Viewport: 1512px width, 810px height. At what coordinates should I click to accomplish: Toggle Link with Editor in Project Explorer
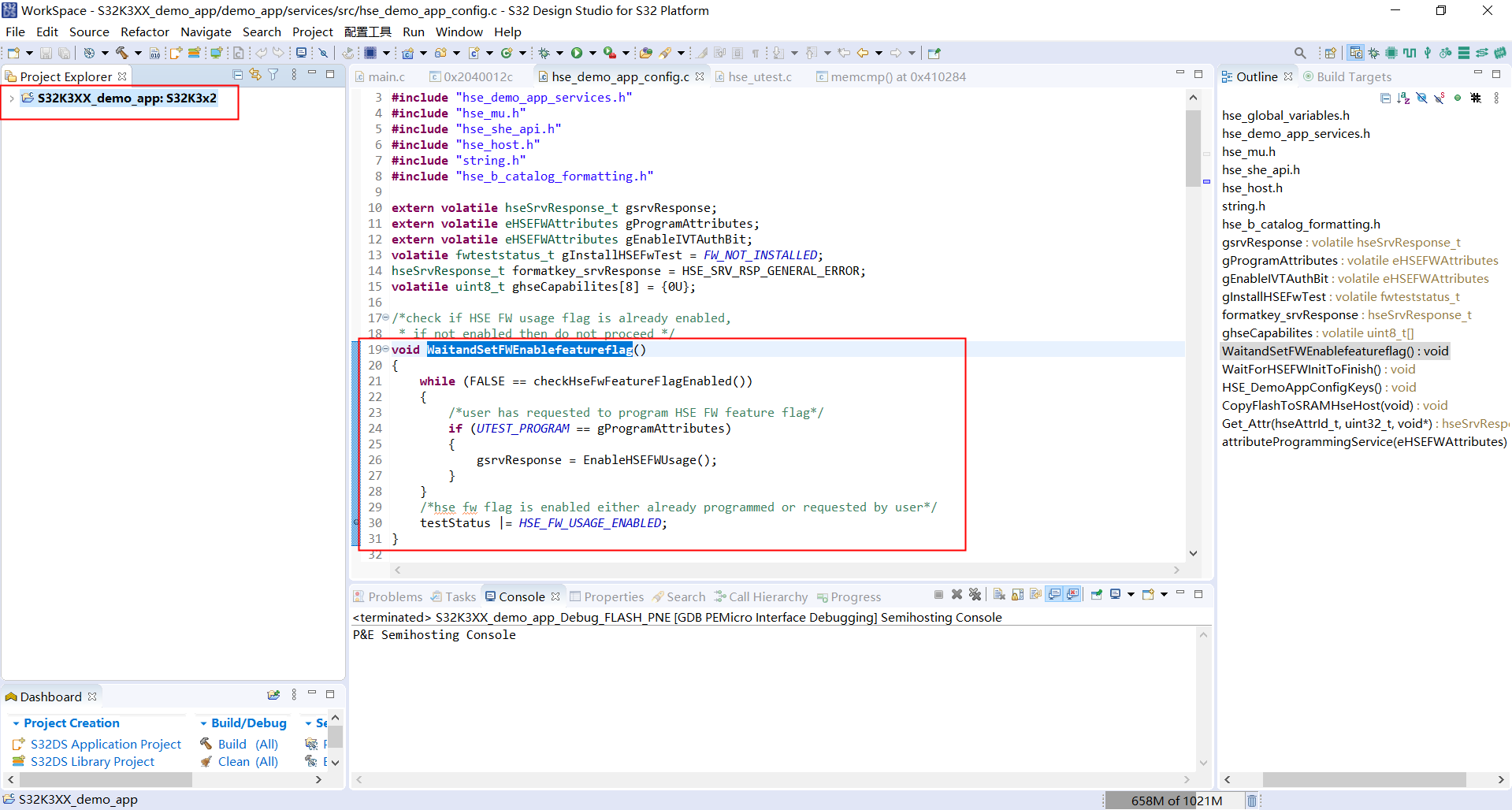tap(254, 74)
